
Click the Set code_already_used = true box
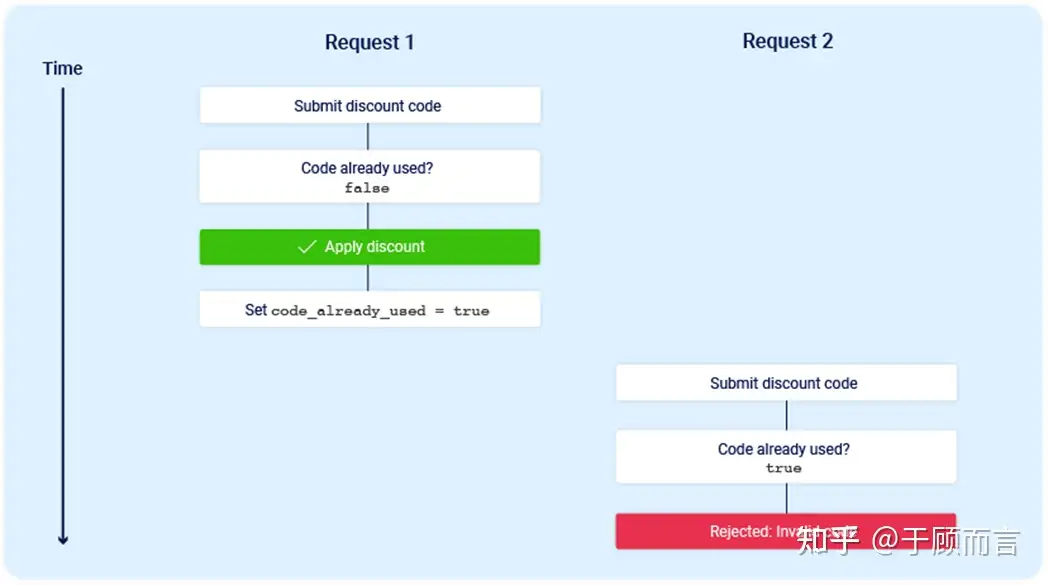click(370, 310)
